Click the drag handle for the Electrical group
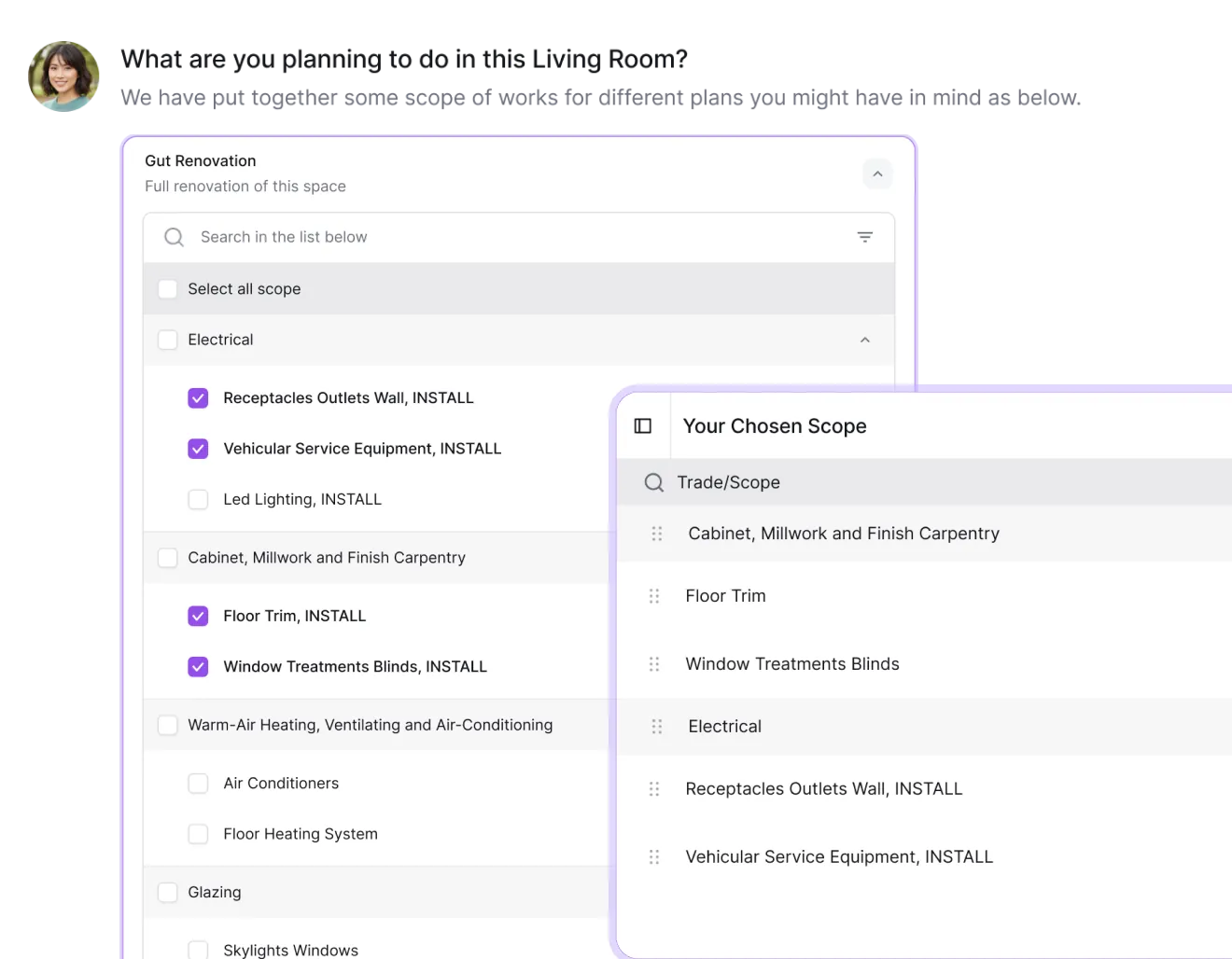Screen dimensions: 1232x959 point(657,727)
